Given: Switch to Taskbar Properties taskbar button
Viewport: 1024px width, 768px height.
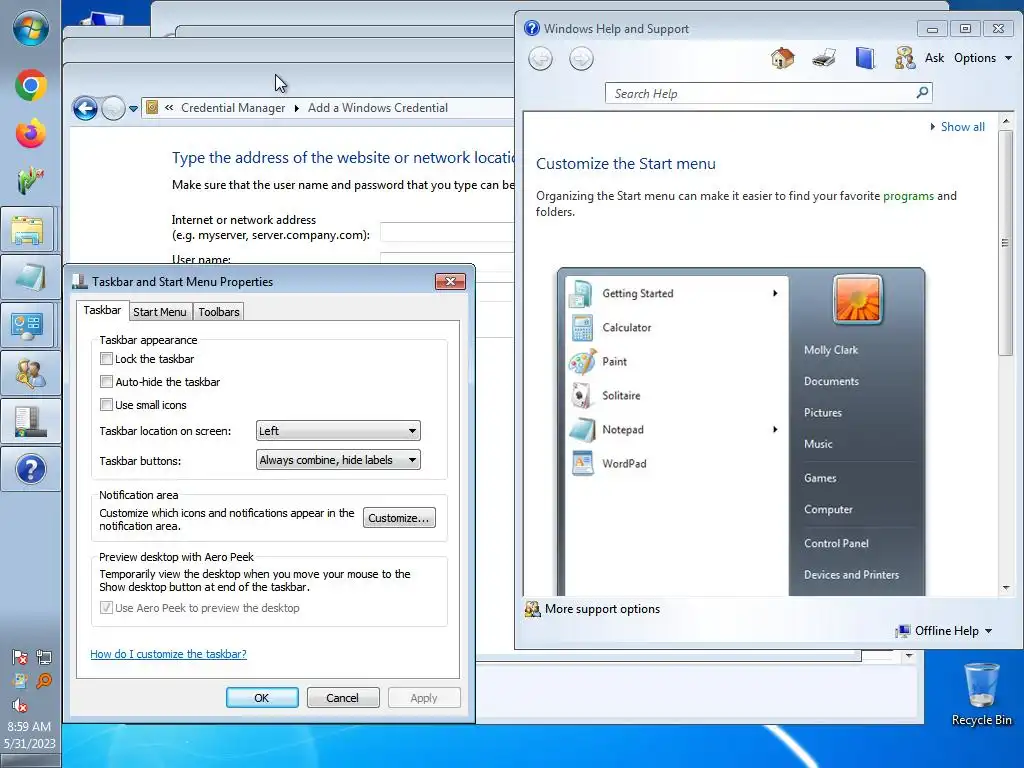Looking at the screenshot, I should [29, 421].
